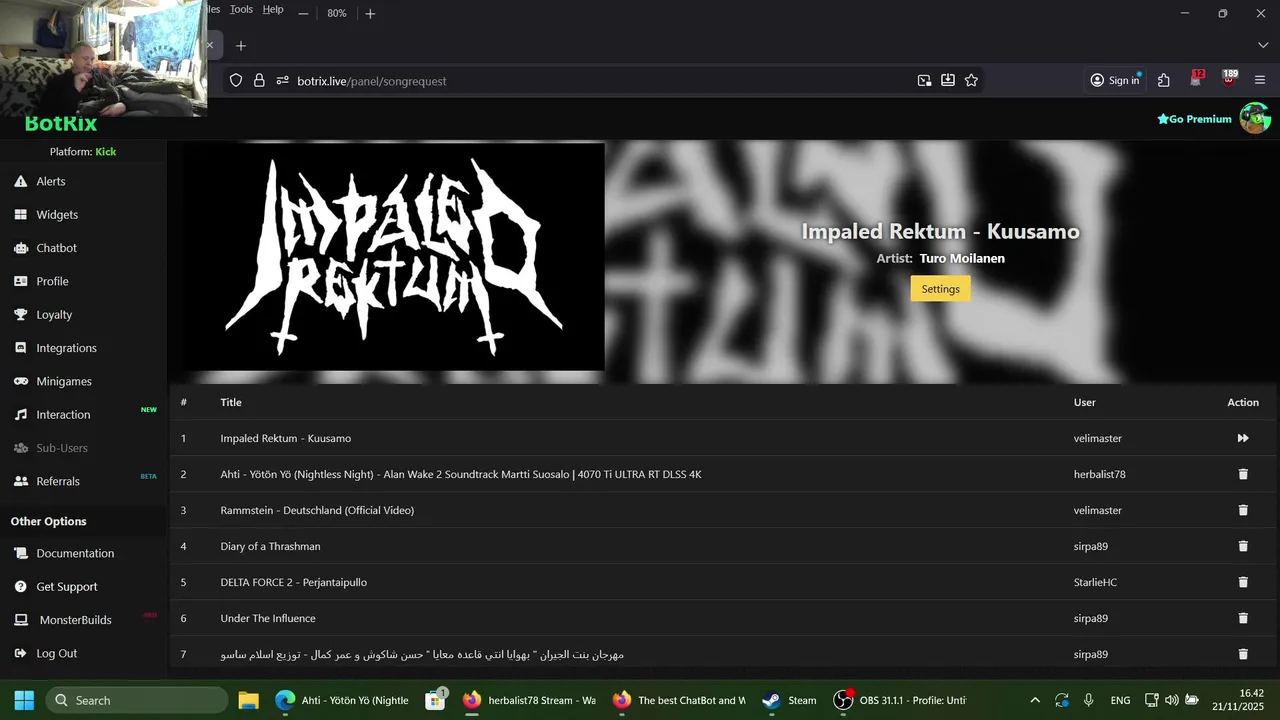The height and width of the screenshot is (720, 1280).
Task: Open the Widgets grid icon in sidebar
Action: pos(20,214)
